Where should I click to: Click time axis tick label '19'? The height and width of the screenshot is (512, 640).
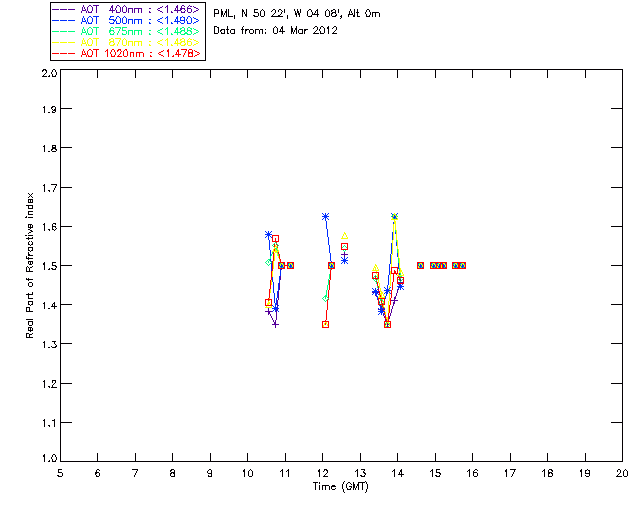tap(585, 473)
